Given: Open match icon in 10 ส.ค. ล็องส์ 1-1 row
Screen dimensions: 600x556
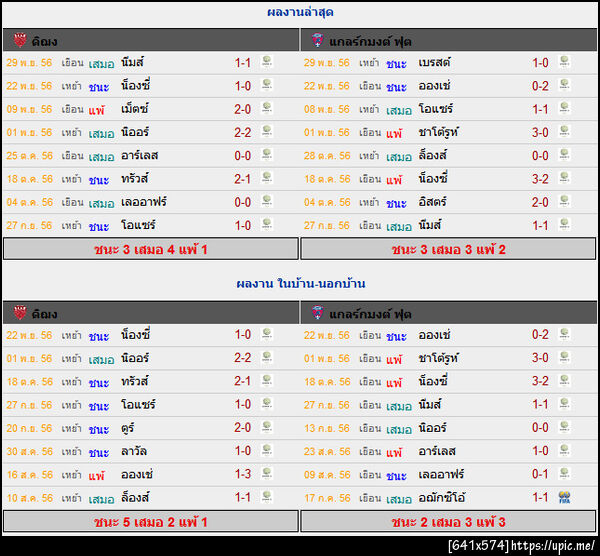Looking at the screenshot, I should (266, 497).
